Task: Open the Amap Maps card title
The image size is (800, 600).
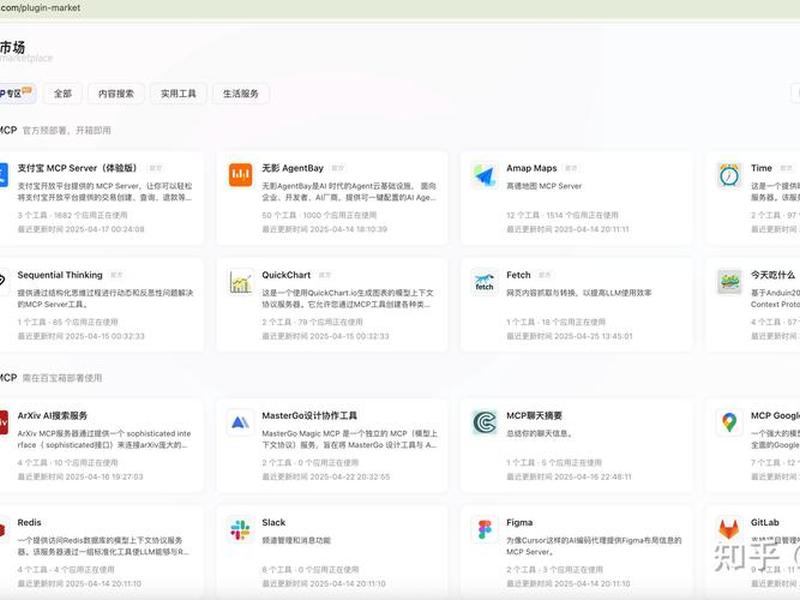Action: [532, 168]
